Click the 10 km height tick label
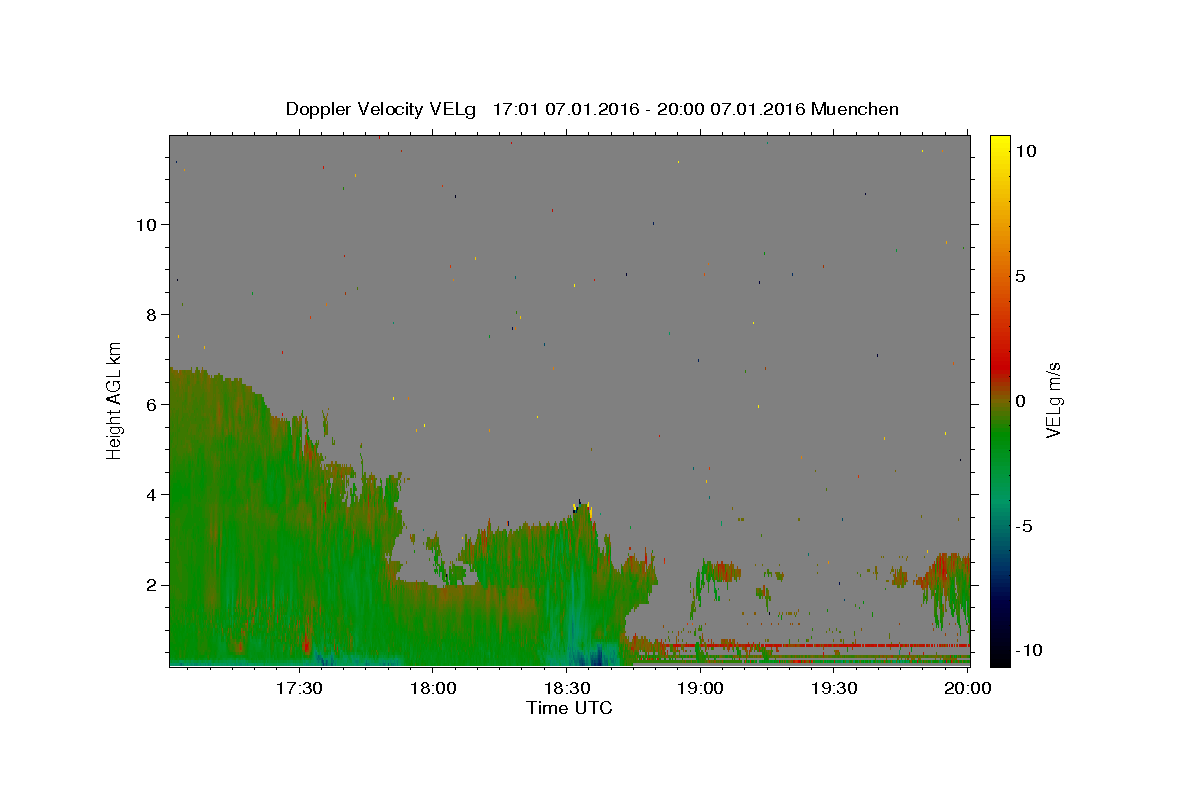The image size is (1200, 800). tap(145, 224)
